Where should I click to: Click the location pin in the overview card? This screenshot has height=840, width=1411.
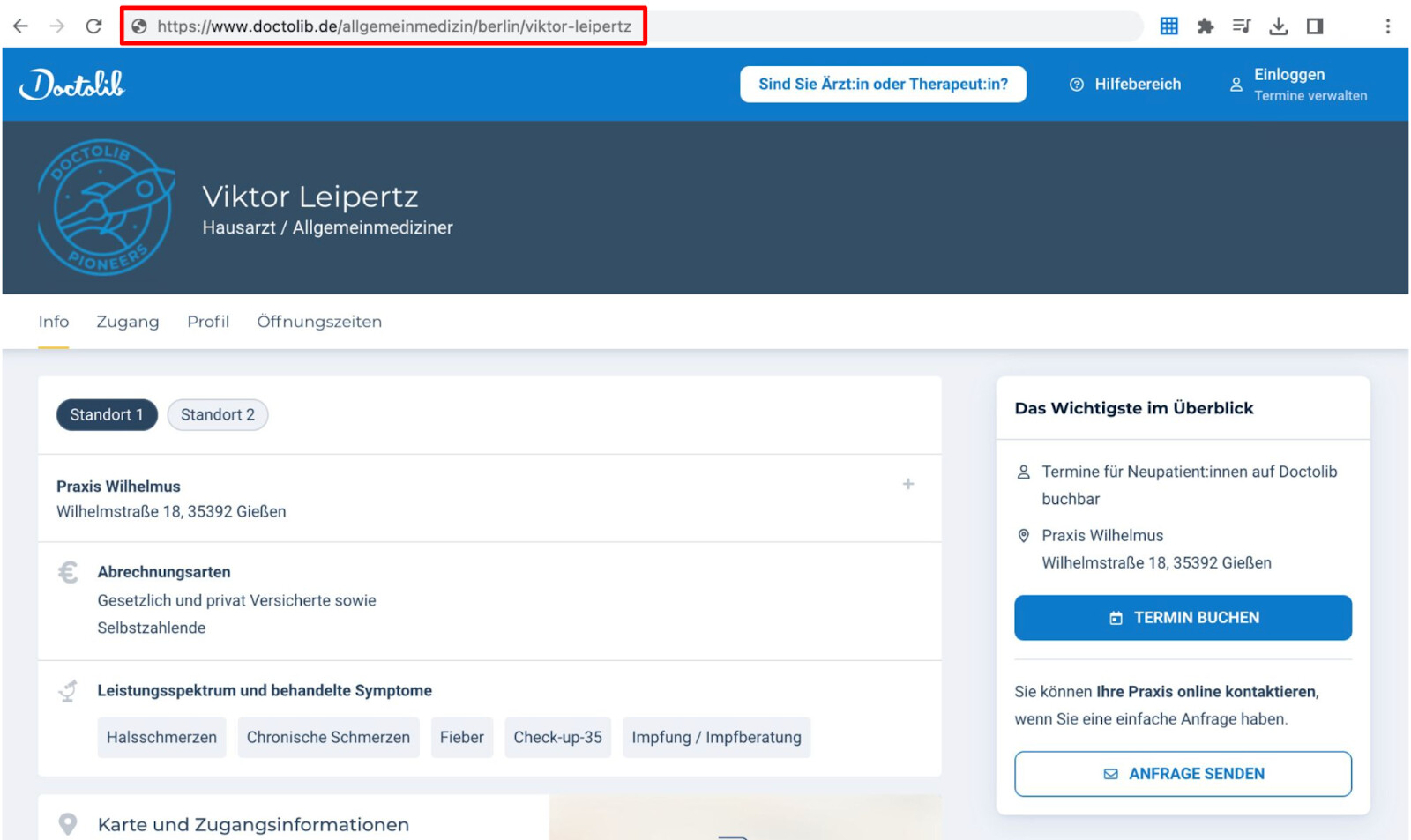click(1024, 536)
